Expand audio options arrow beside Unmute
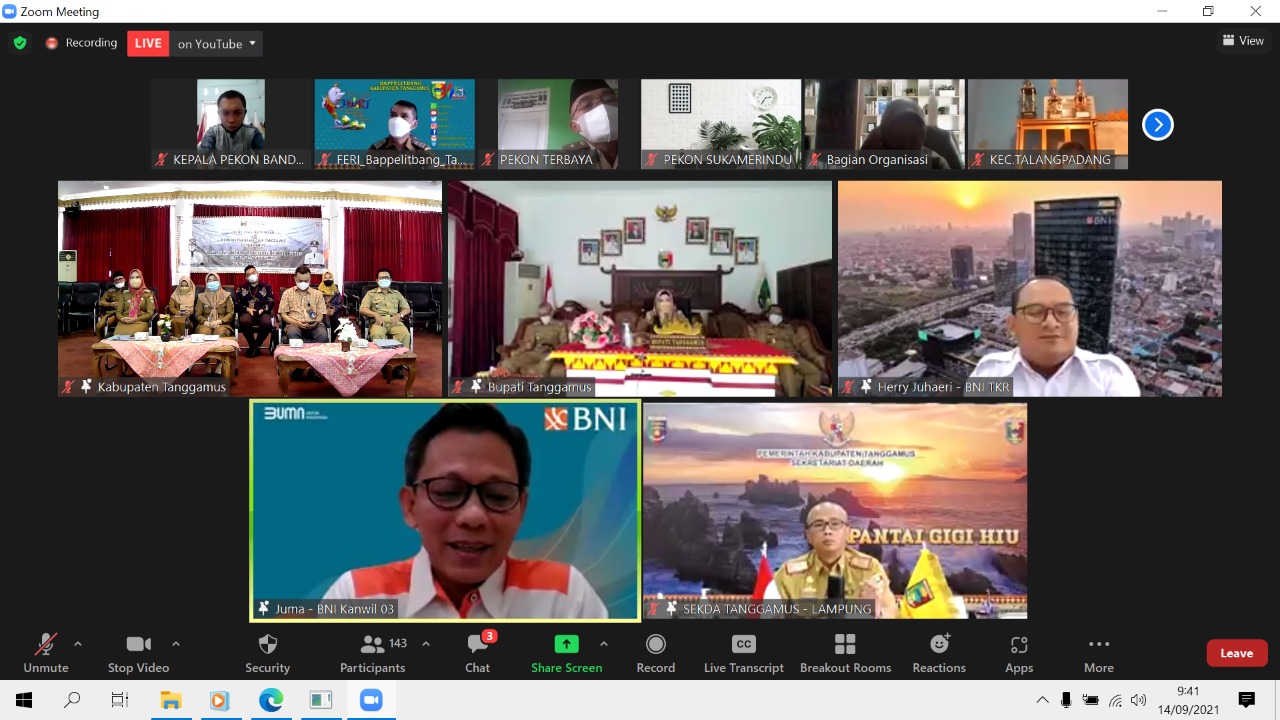The height and width of the screenshot is (720, 1280). tap(78, 644)
